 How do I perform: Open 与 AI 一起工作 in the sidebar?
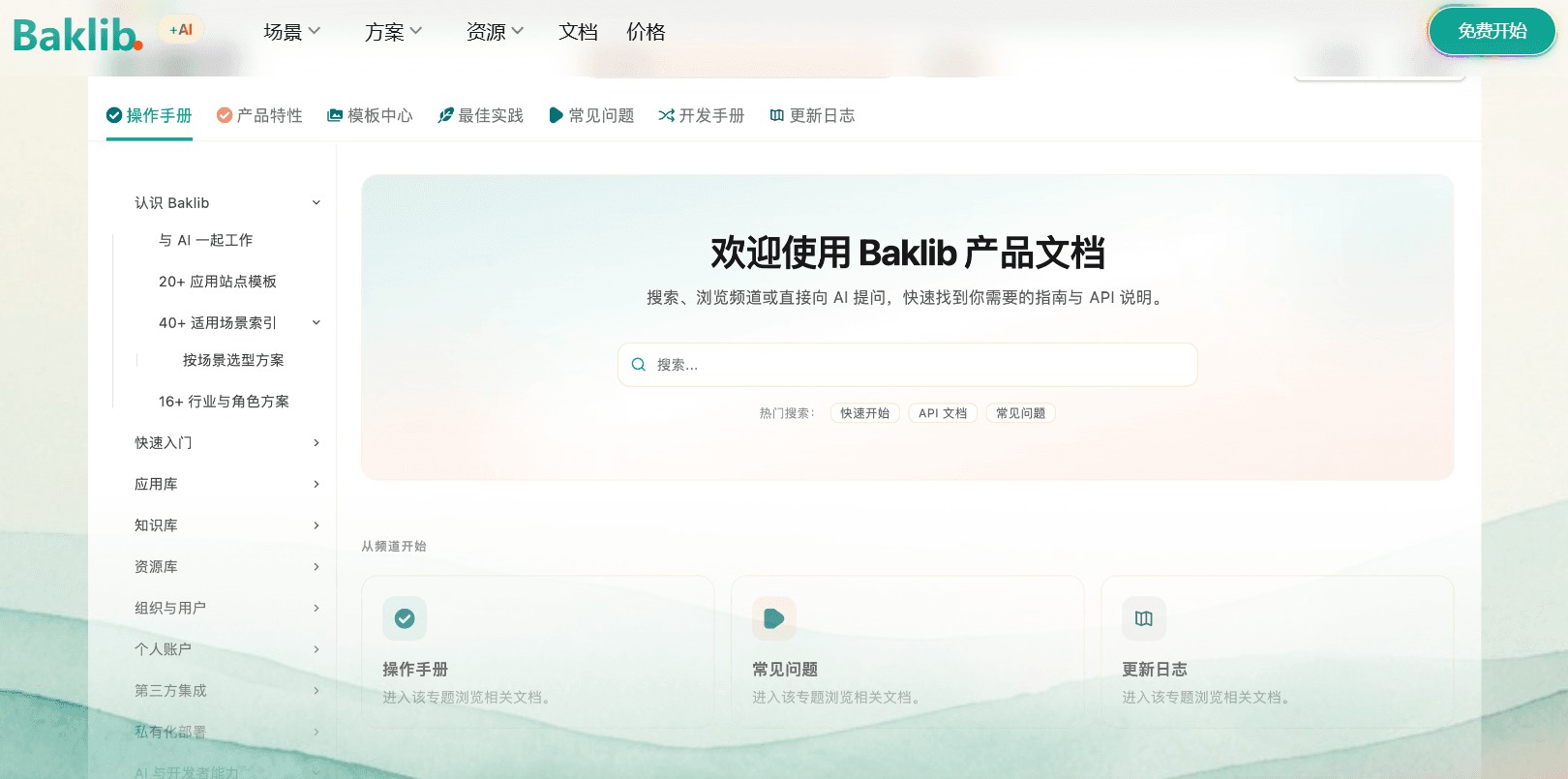click(x=205, y=240)
